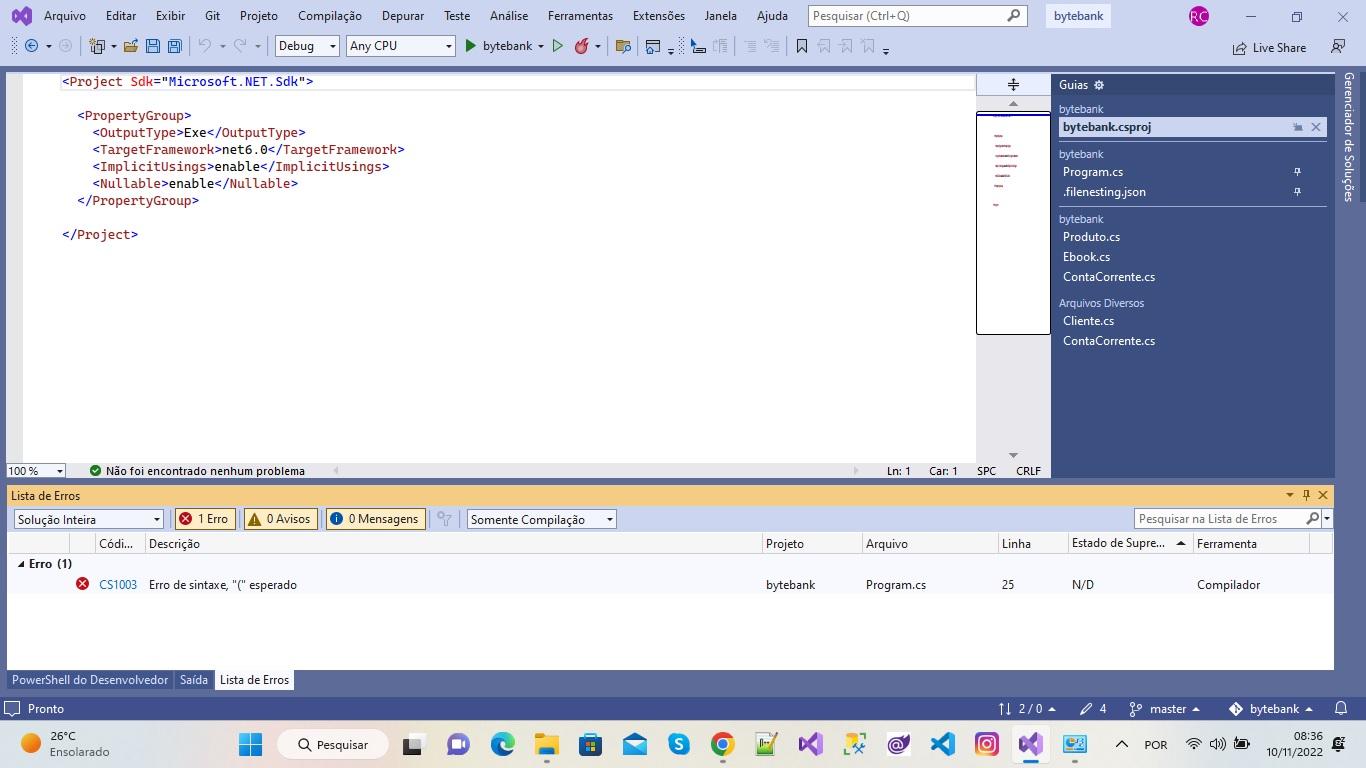The image size is (1366, 768).
Task: Switch to the Saída tab
Action: click(194, 680)
